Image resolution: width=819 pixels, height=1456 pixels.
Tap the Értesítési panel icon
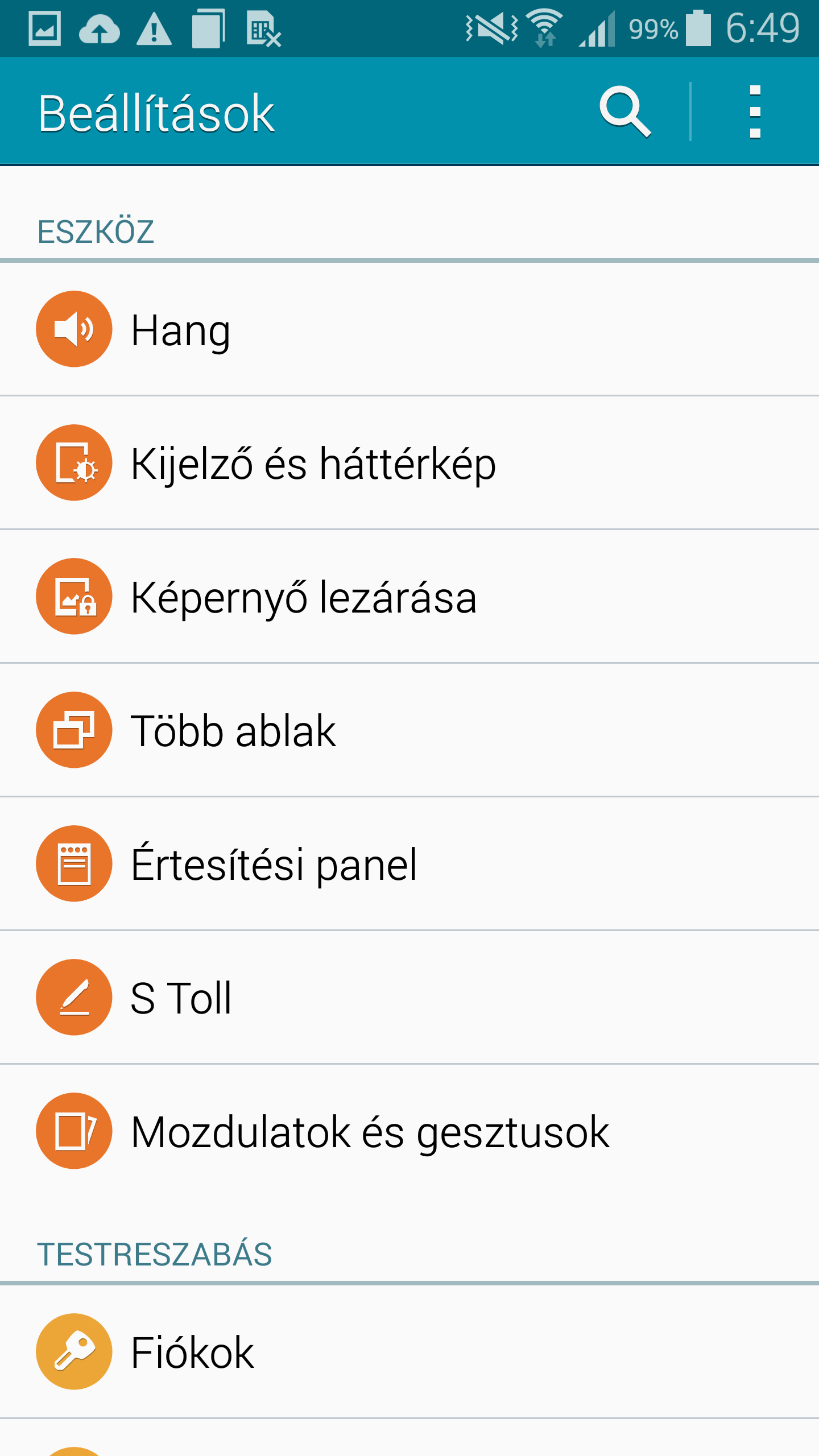pos(74,863)
